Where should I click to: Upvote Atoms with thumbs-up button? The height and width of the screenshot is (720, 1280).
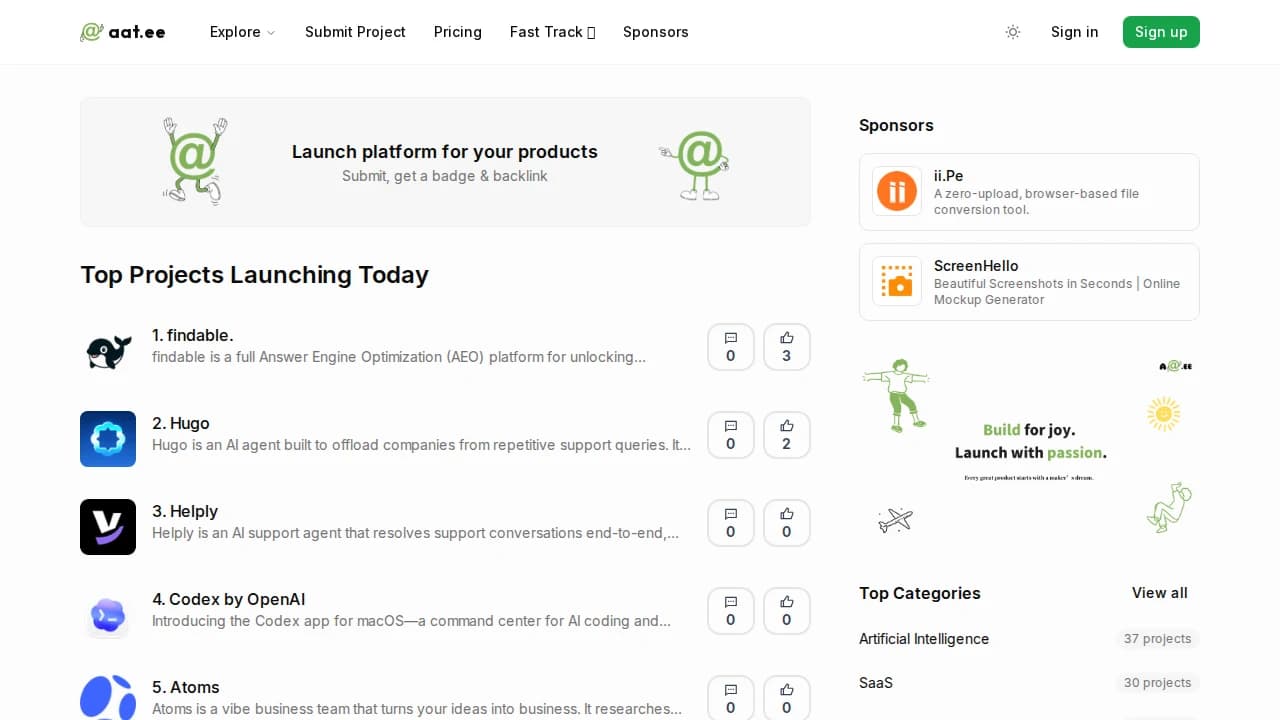tap(787, 697)
